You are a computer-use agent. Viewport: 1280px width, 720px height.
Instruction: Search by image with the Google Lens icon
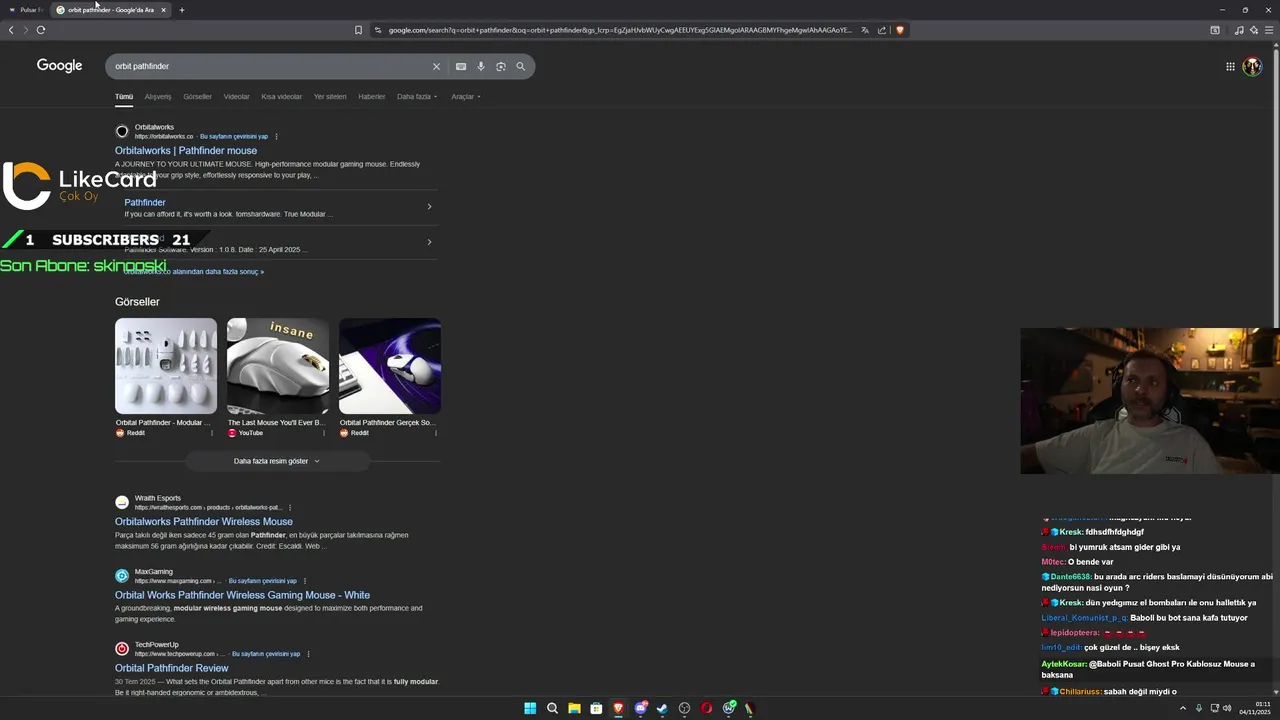tap(501, 66)
